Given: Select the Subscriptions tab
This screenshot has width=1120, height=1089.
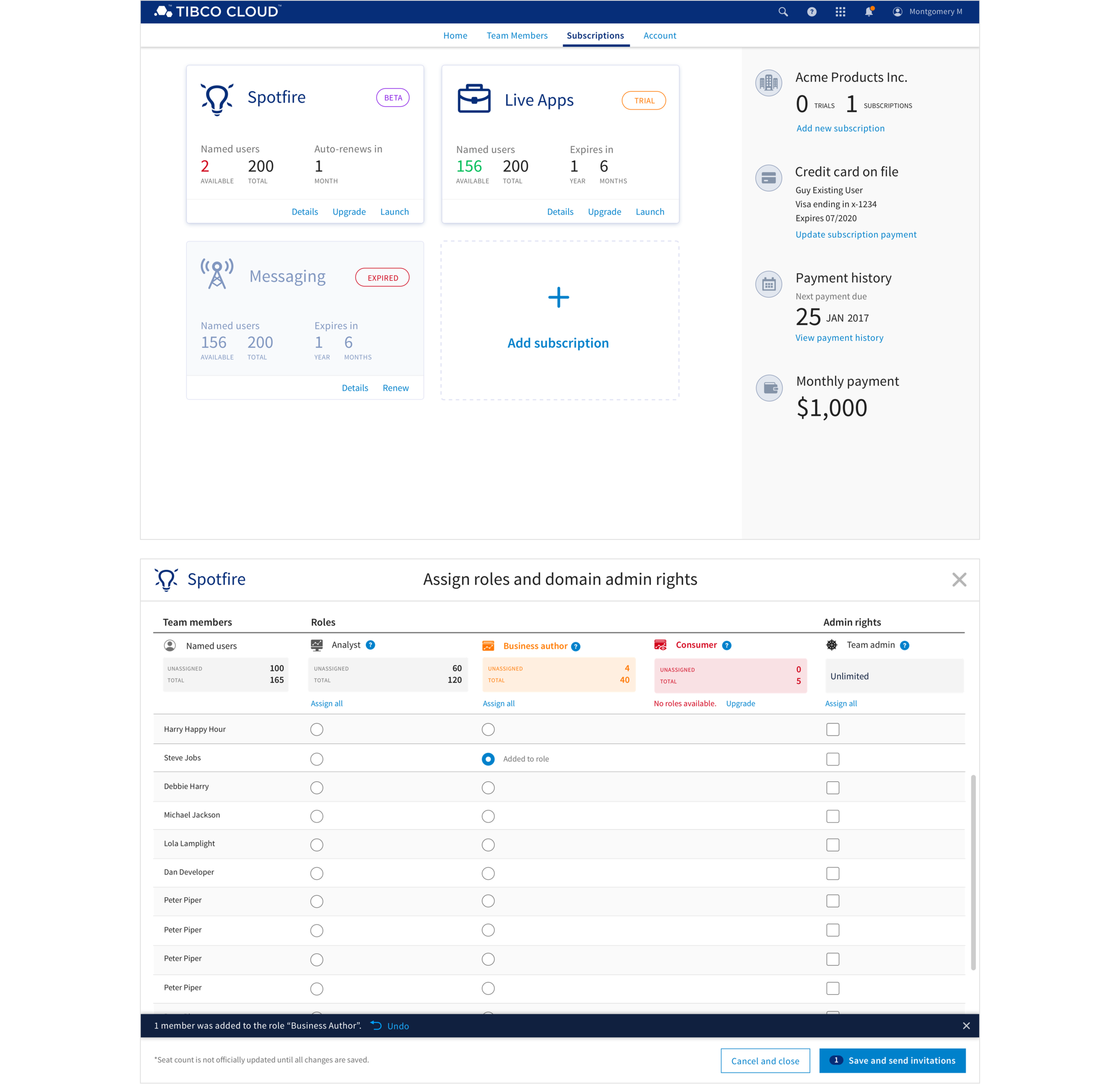Looking at the screenshot, I should 595,35.
